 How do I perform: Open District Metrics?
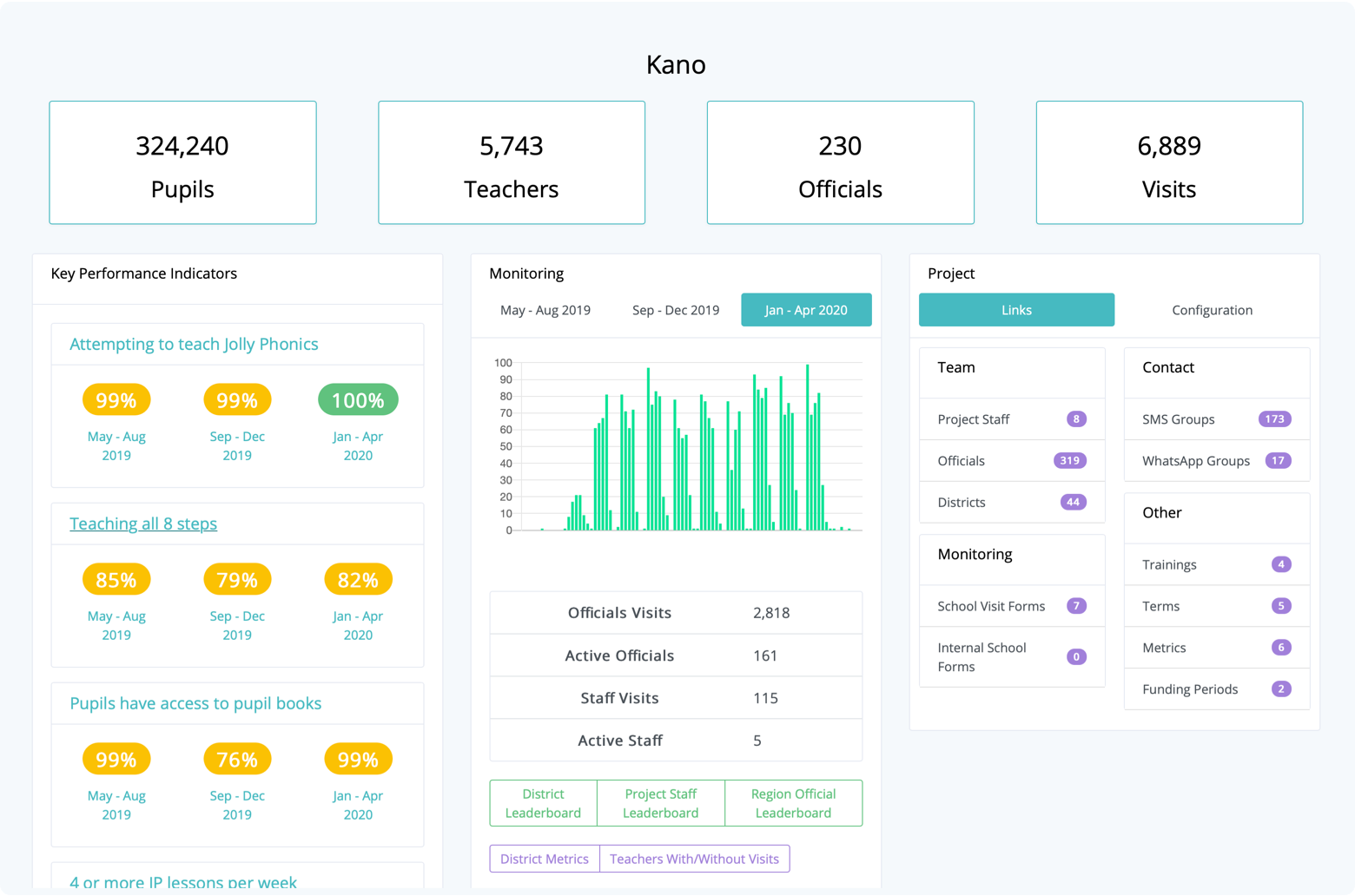[x=545, y=859]
